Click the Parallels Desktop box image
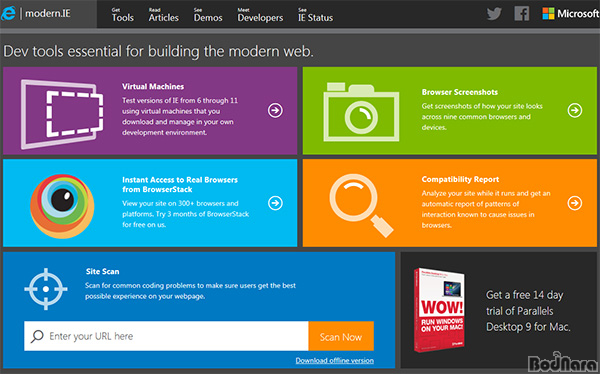 [439, 310]
